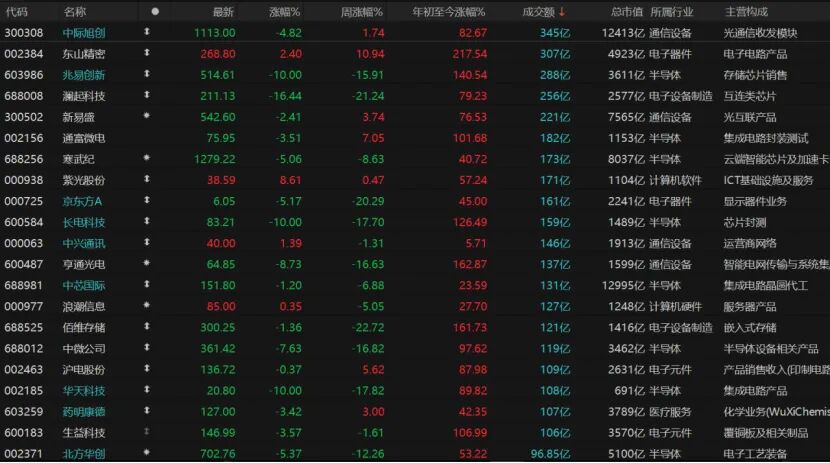Click the star marker icon beside 浪潮信息

147,305
